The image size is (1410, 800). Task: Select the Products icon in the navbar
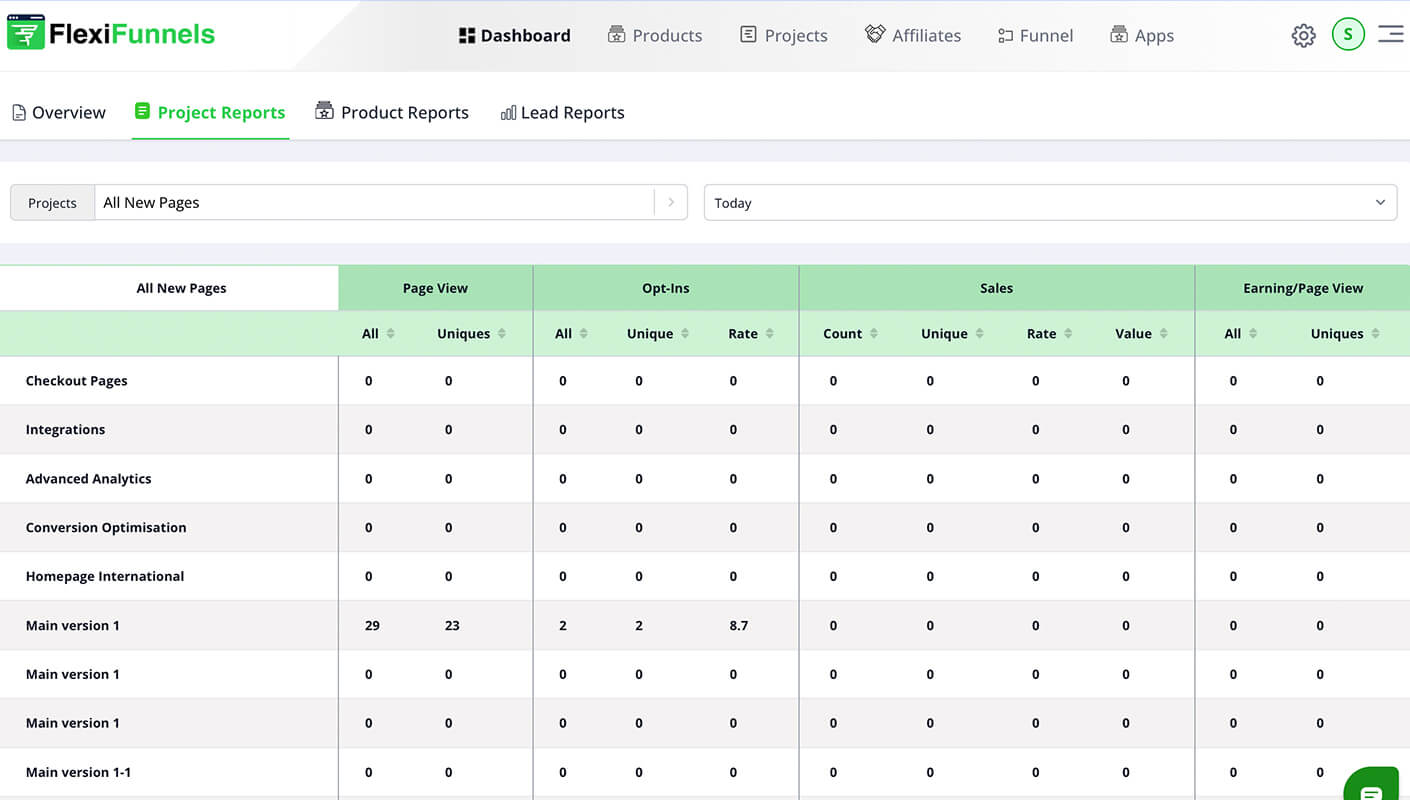point(619,34)
